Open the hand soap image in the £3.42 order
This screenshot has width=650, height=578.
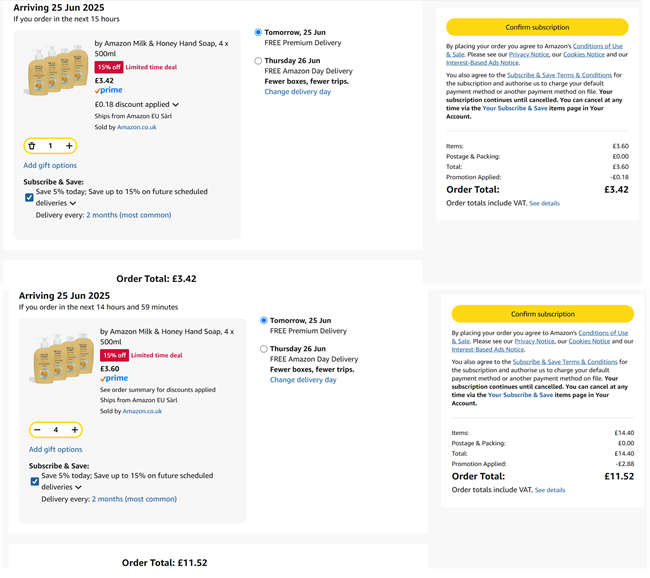58,68
